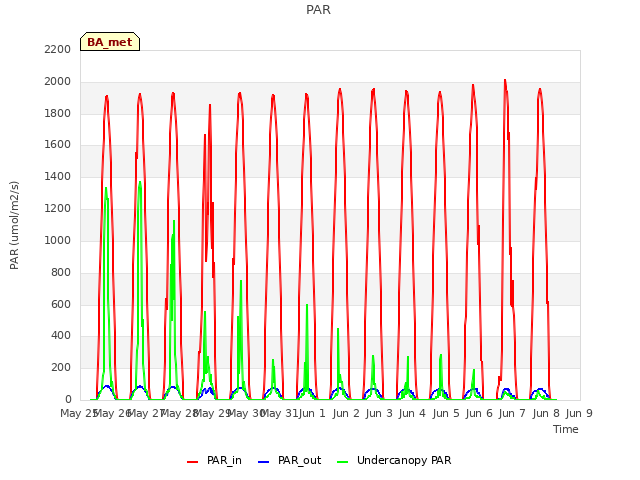
Task: Click the 800 y-axis tick label
Action: click(61, 272)
